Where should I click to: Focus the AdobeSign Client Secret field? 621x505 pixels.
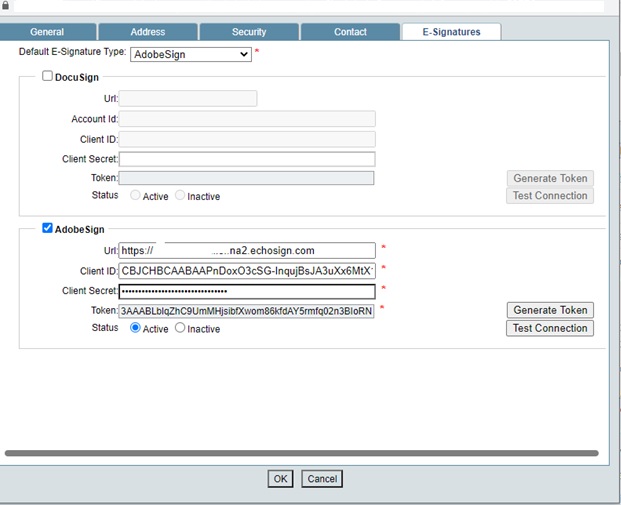[247, 292]
